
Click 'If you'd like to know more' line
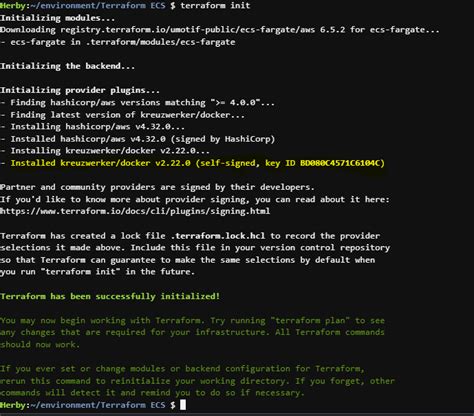195,199
